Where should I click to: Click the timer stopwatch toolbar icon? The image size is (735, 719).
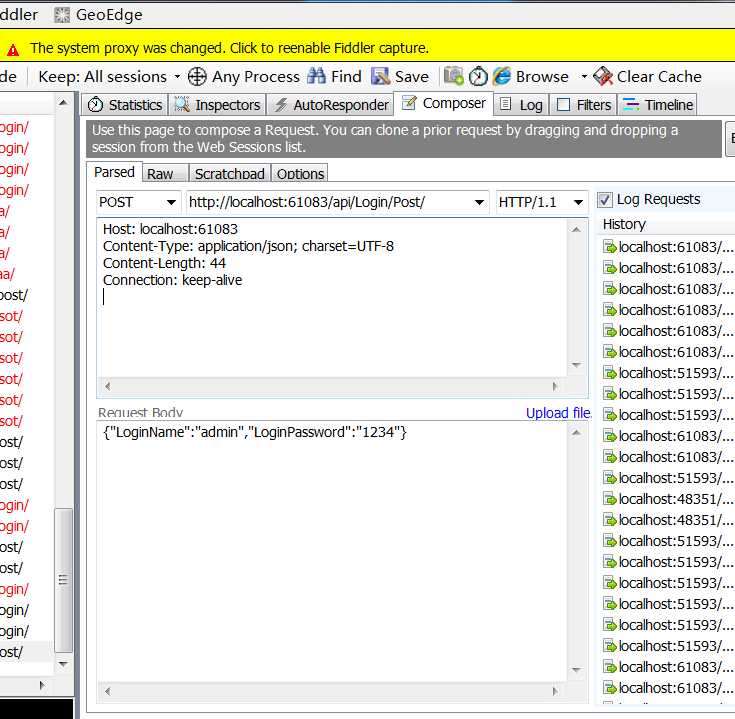click(478, 76)
